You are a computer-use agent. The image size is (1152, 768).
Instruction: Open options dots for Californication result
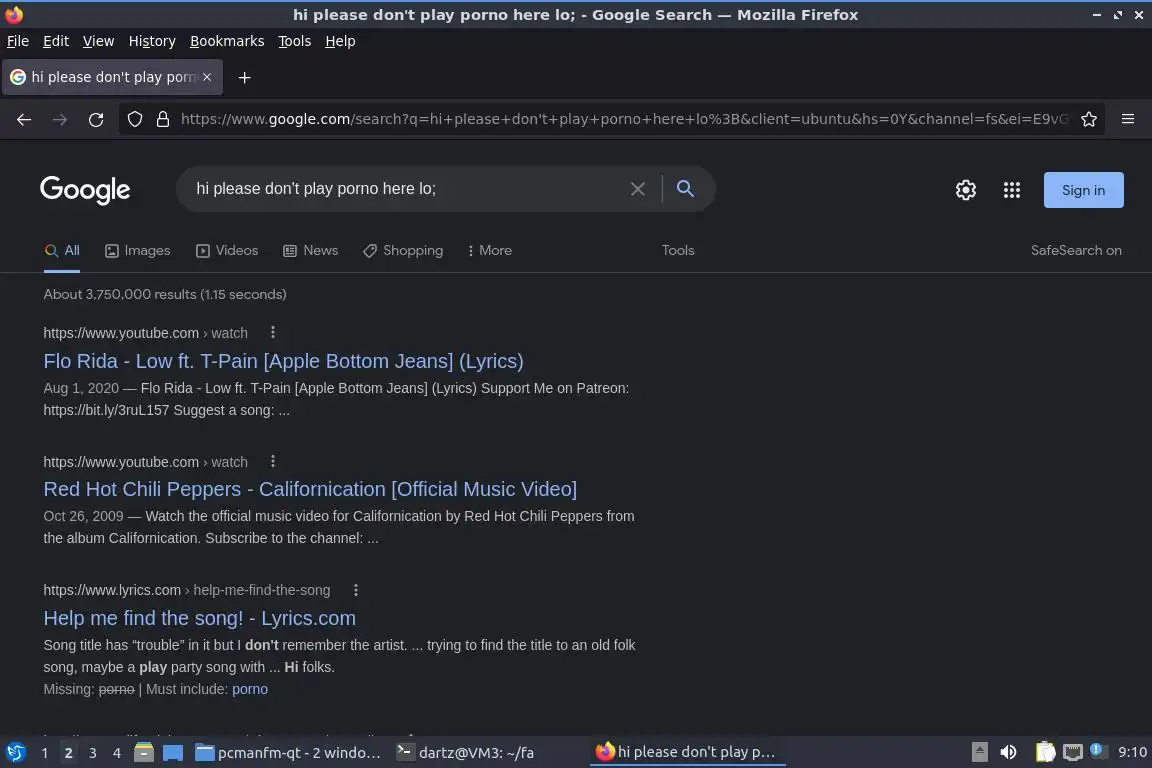pos(273,462)
